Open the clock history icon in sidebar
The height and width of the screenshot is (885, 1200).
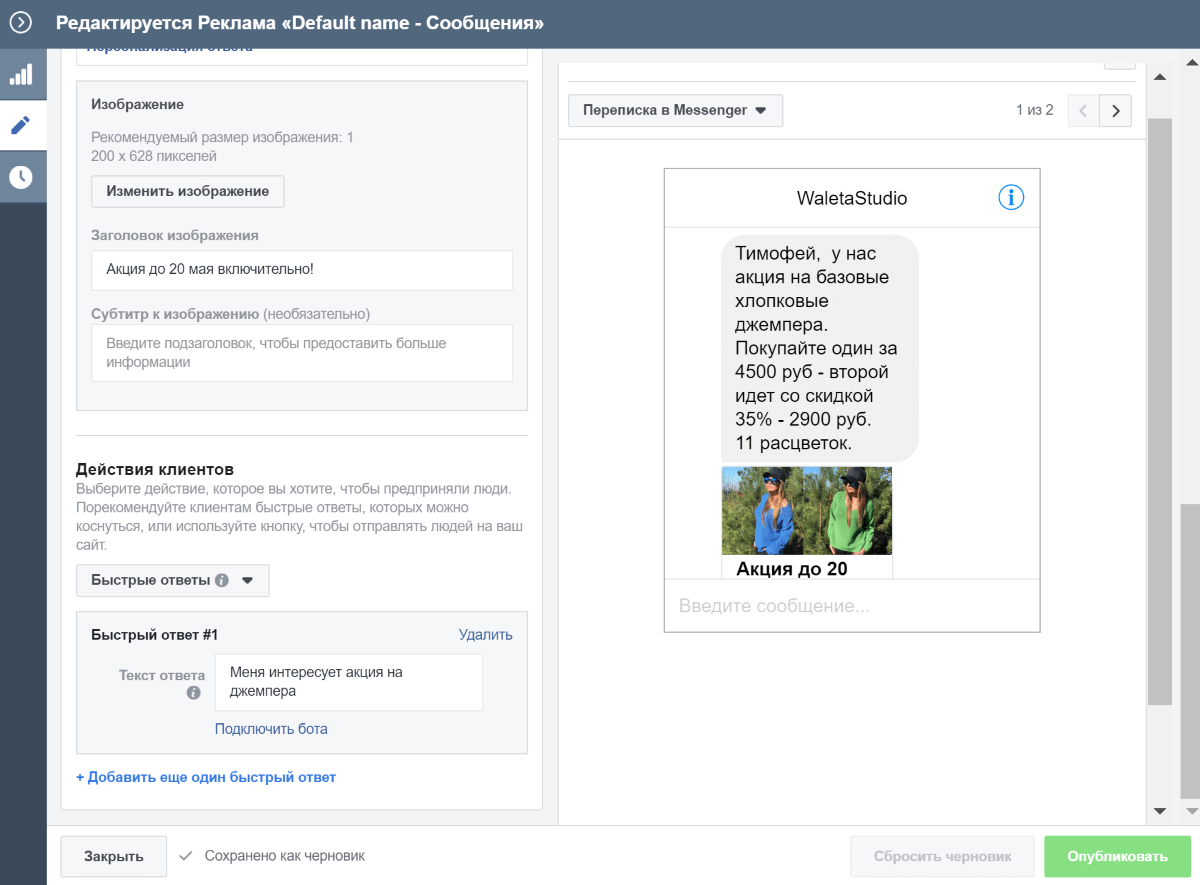click(x=21, y=177)
